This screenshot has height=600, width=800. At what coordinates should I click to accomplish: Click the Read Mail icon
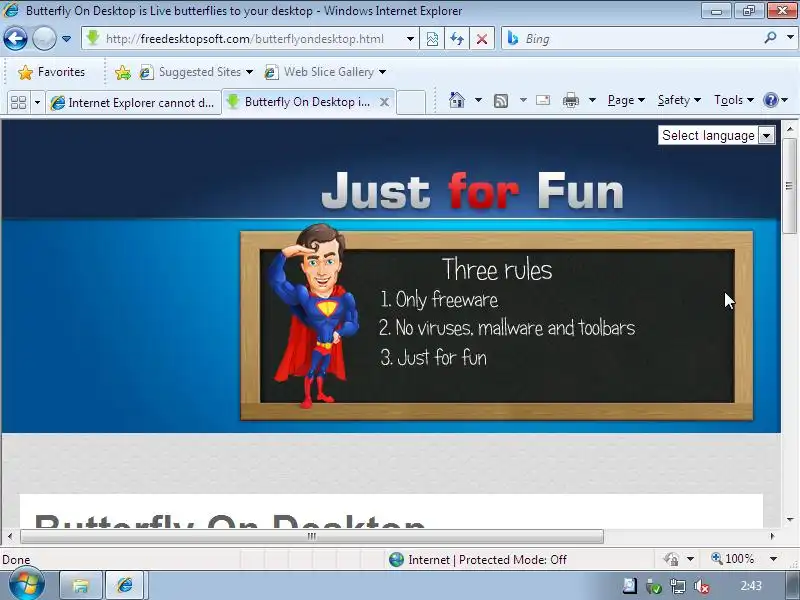click(x=543, y=100)
